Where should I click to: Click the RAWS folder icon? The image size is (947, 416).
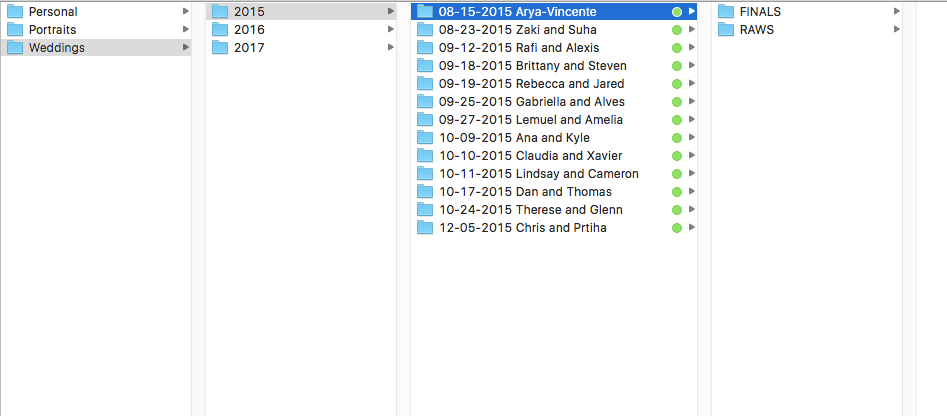click(x=726, y=30)
